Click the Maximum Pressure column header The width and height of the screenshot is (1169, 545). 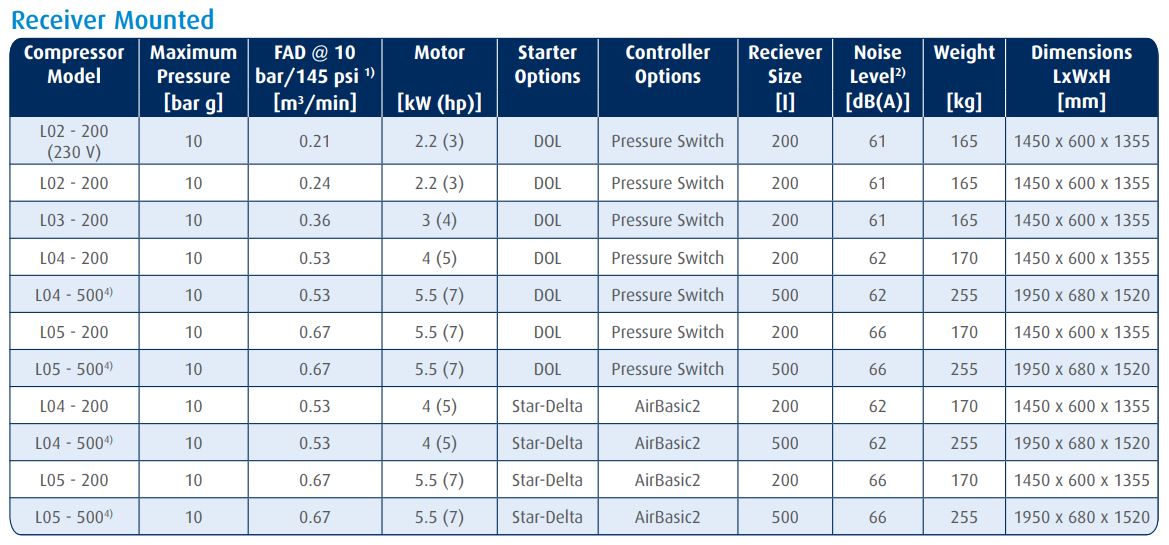pyautogui.click(x=193, y=77)
